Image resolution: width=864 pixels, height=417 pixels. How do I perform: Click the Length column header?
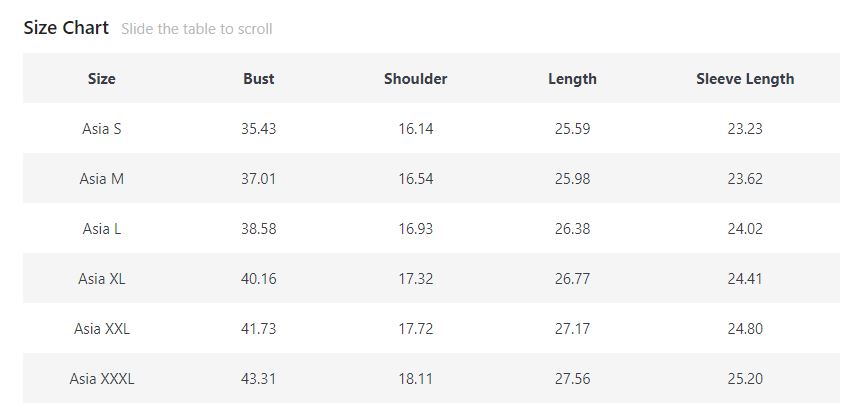click(x=572, y=79)
